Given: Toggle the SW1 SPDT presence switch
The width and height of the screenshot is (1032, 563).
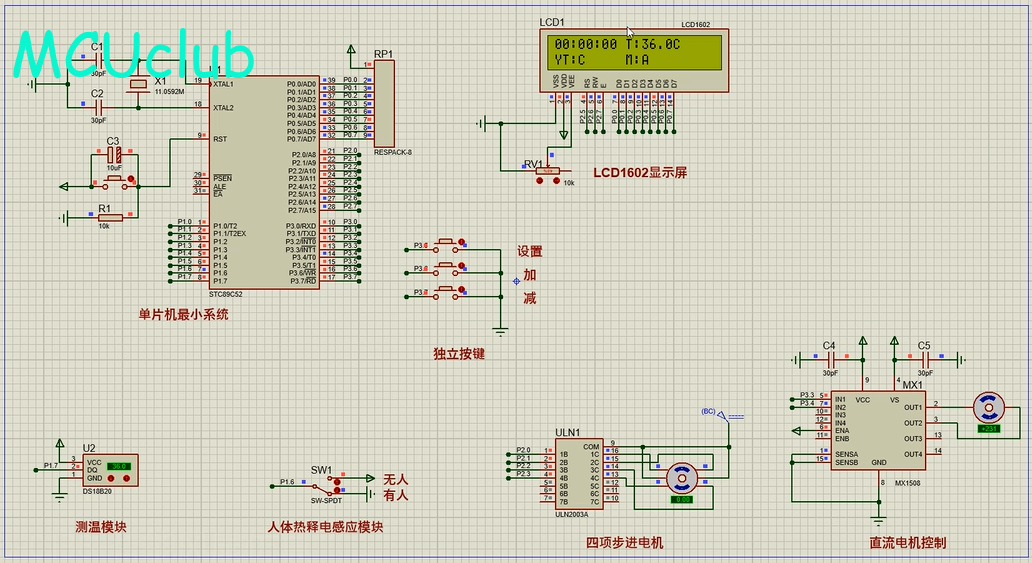Looking at the screenshot, I should coord(337,486).
